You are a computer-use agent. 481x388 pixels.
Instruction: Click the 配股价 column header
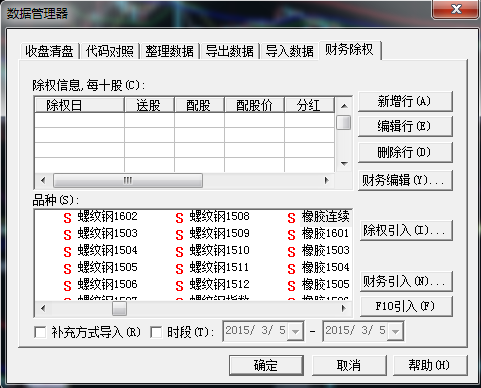255,105
